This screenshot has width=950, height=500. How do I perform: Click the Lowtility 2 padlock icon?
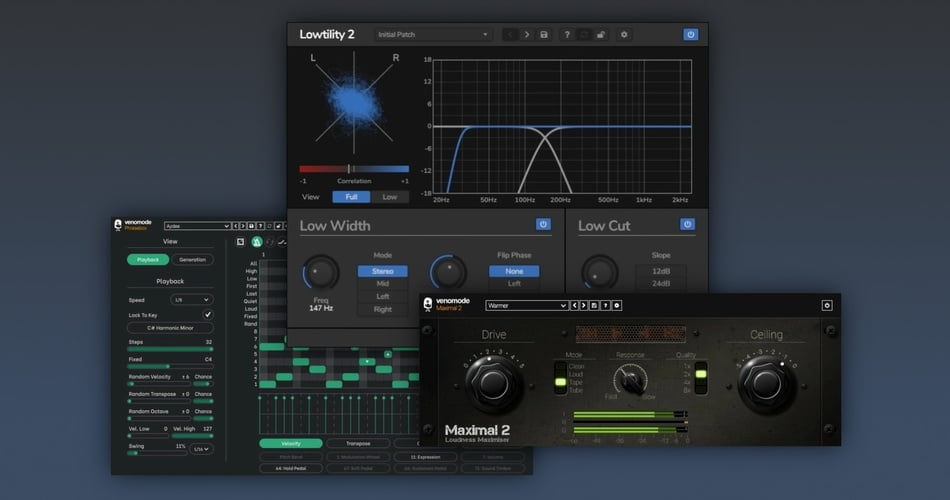(x=601, y=35)
